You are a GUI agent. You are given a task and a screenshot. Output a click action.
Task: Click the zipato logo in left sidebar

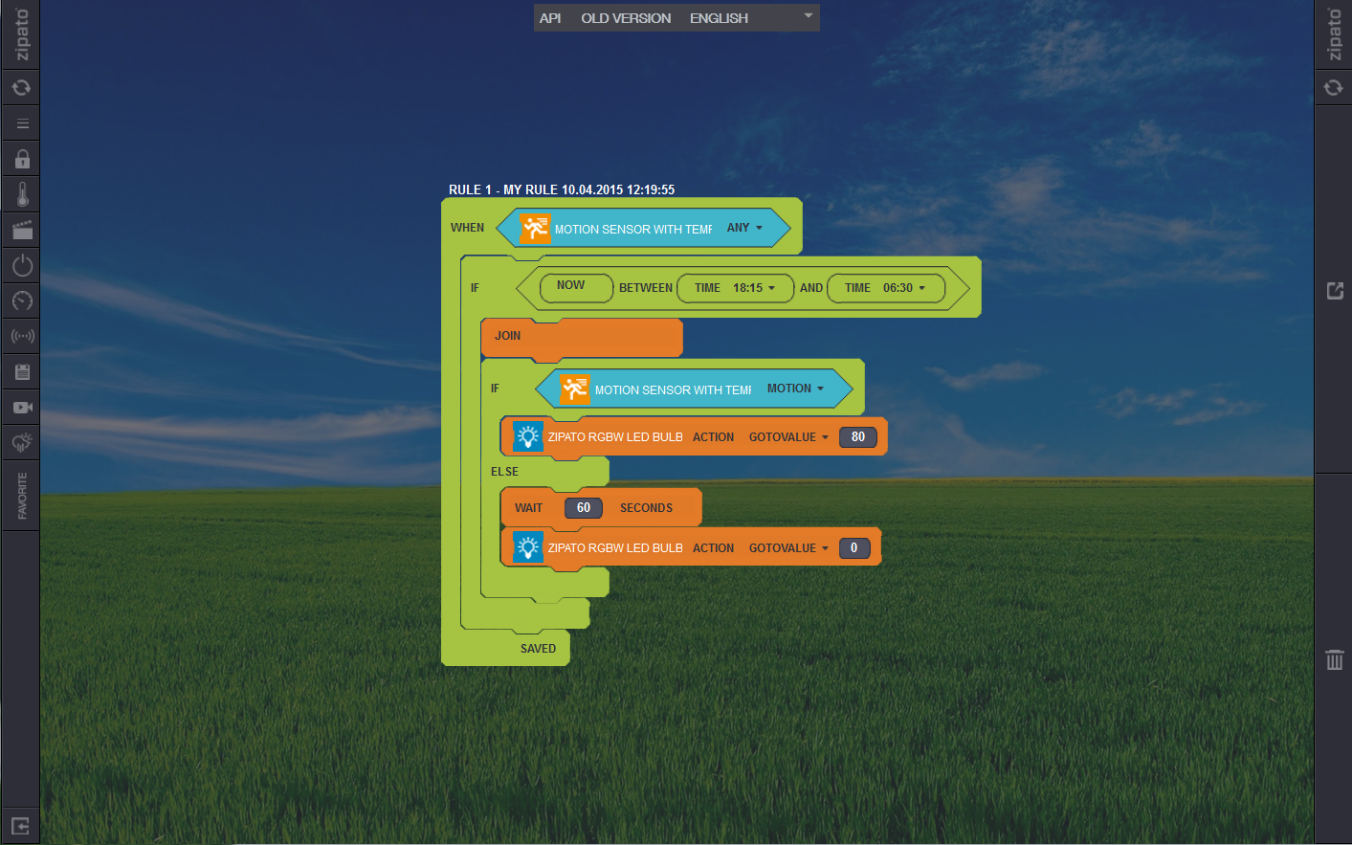point(22,34)
